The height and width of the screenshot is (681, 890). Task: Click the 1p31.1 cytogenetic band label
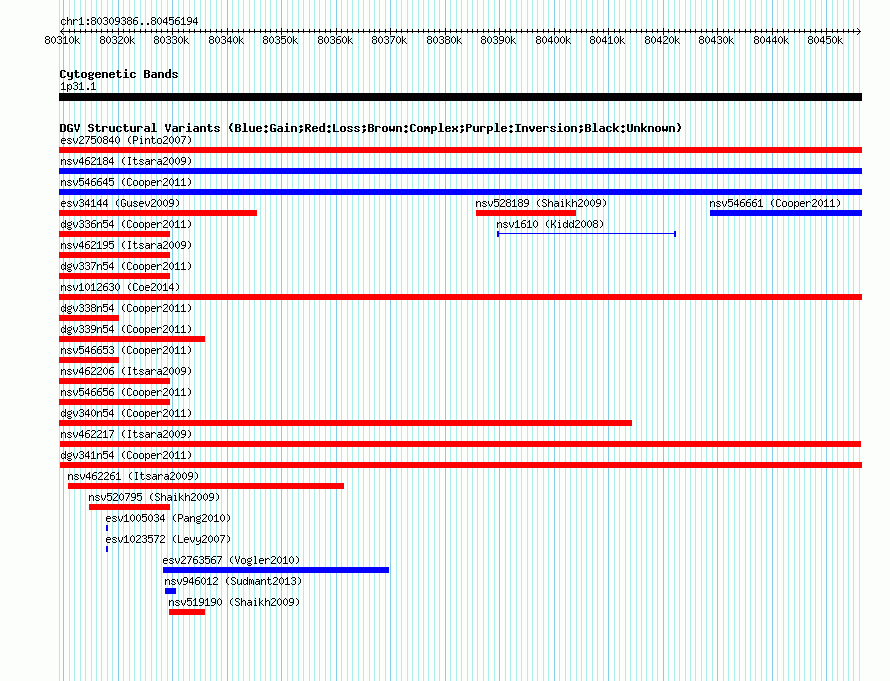tap(78, 86)
